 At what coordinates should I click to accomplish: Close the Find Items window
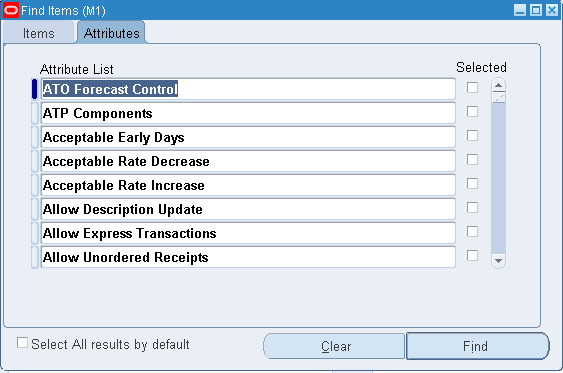tap(552, 10)
